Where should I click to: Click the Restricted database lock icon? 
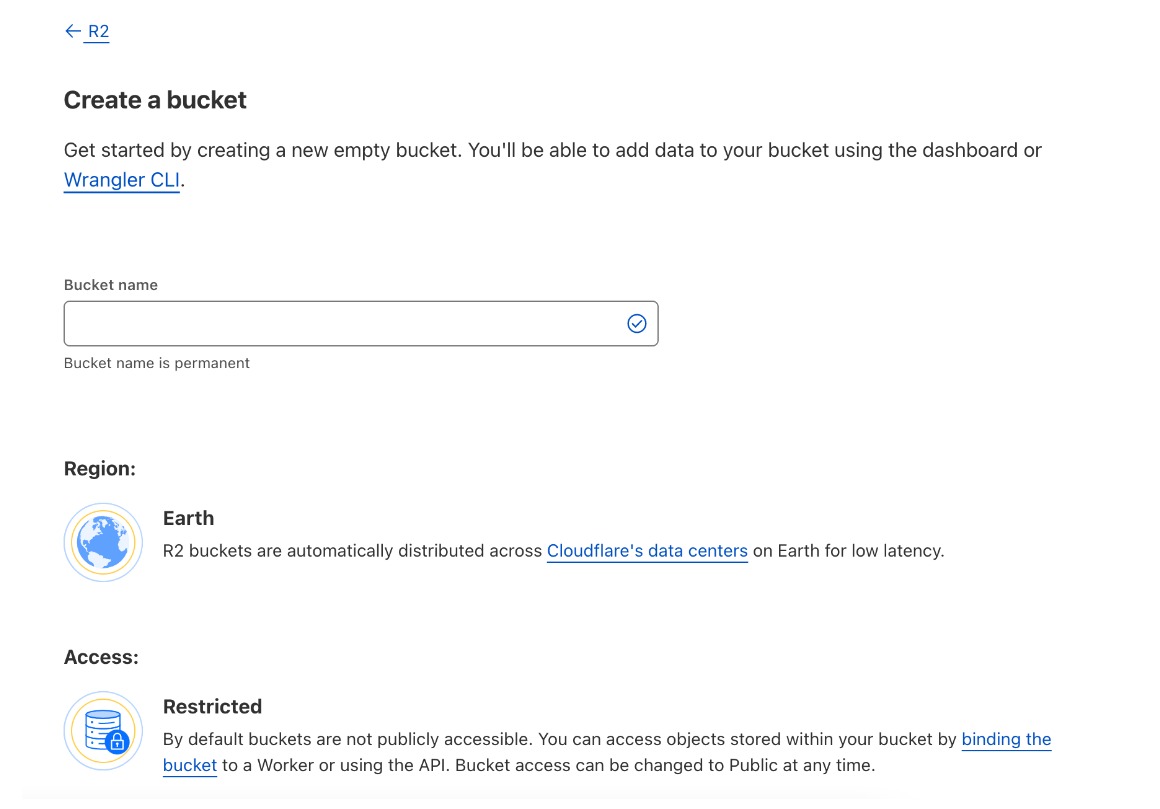(103, 731)
